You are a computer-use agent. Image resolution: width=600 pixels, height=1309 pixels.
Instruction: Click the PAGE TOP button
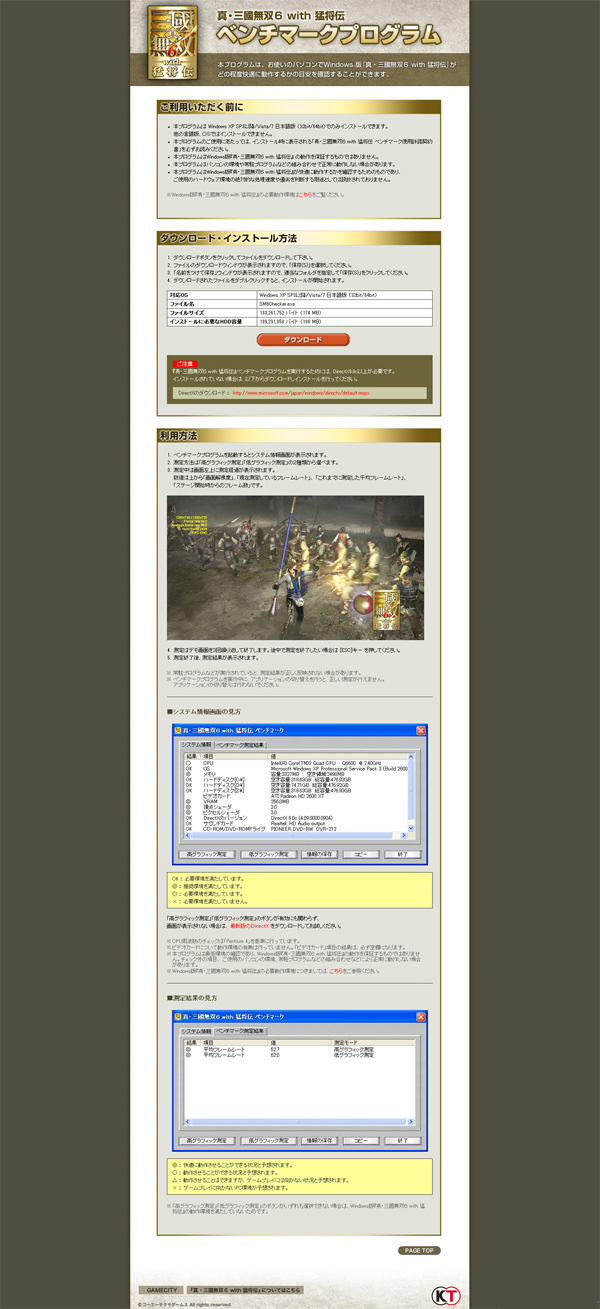click(419, 1250)
